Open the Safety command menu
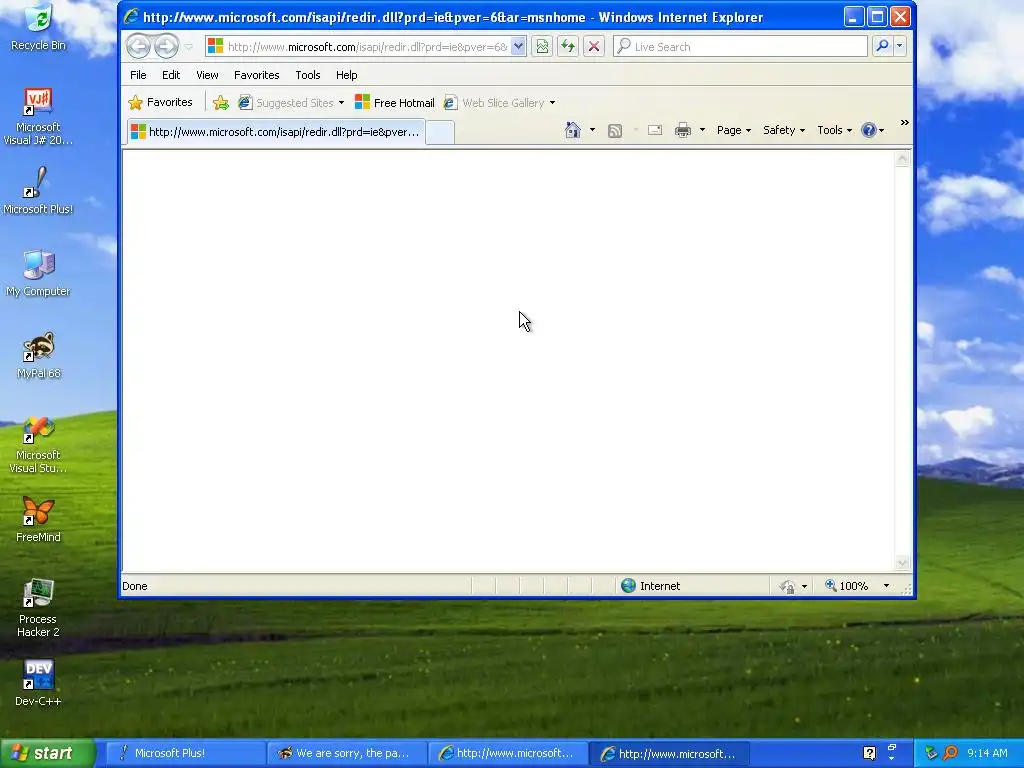This screenshot has width=1024, height=768. pyautogui.click(x=784, y=130)
